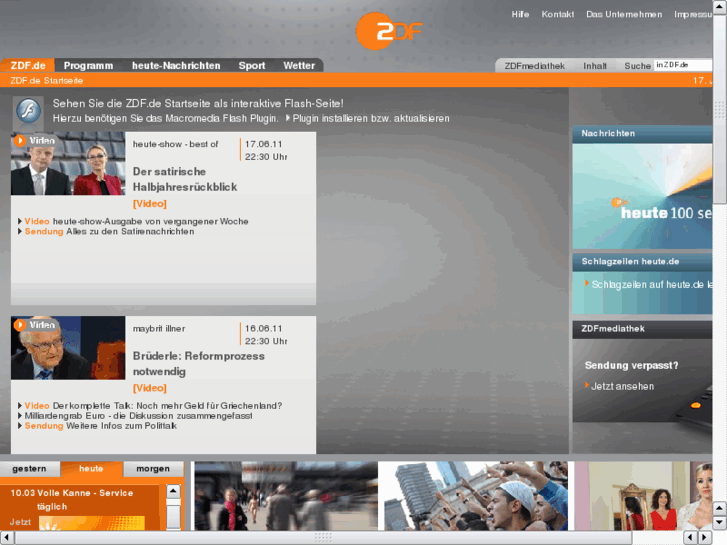Image resolution: width=727 pixels, height=545 pixels.
Task: Switch to the heute program tab
Action: (91, 468)
